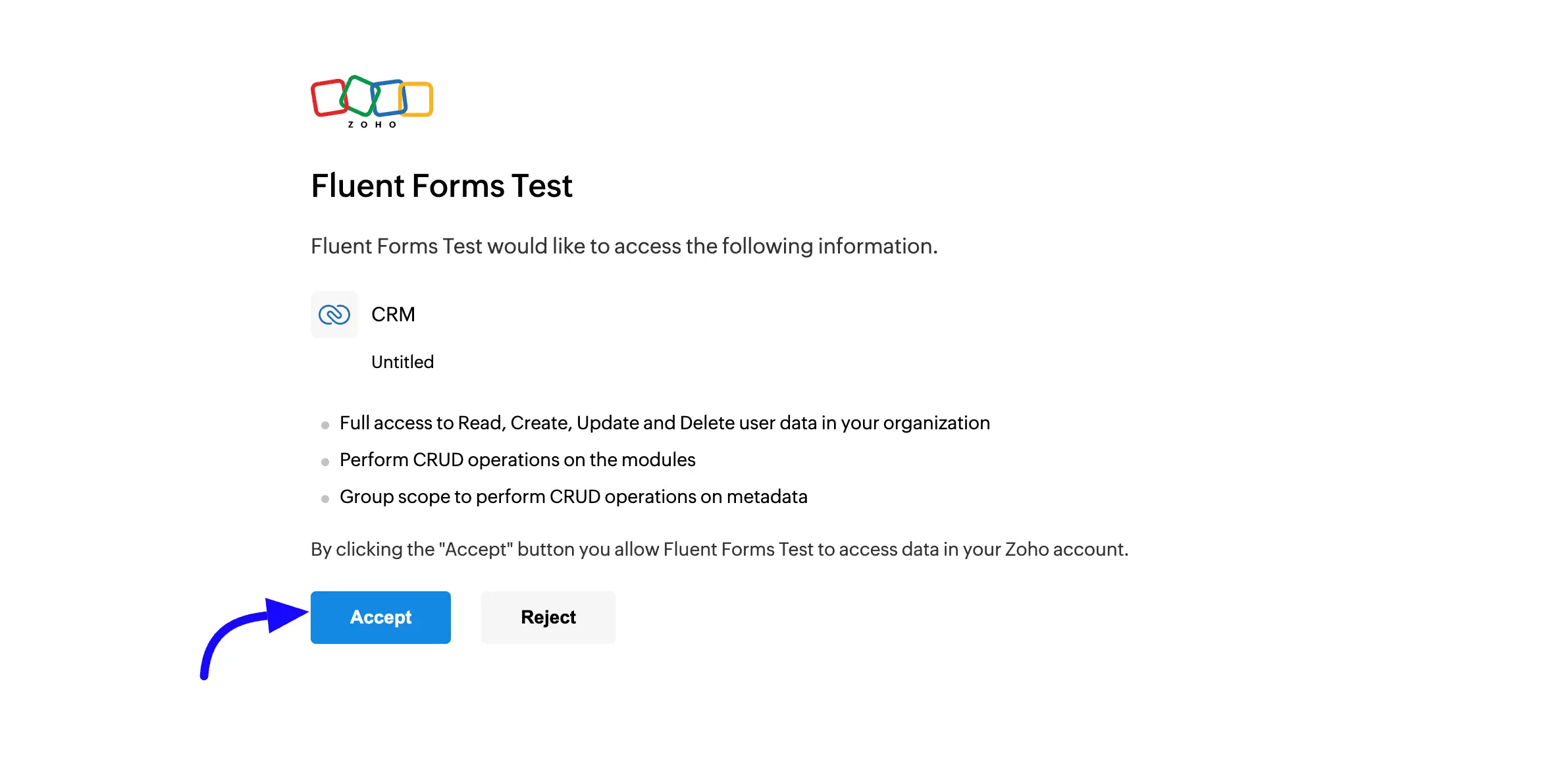Click the Accept button
The height and width of the screenshot is (771, 1568).
380,617
